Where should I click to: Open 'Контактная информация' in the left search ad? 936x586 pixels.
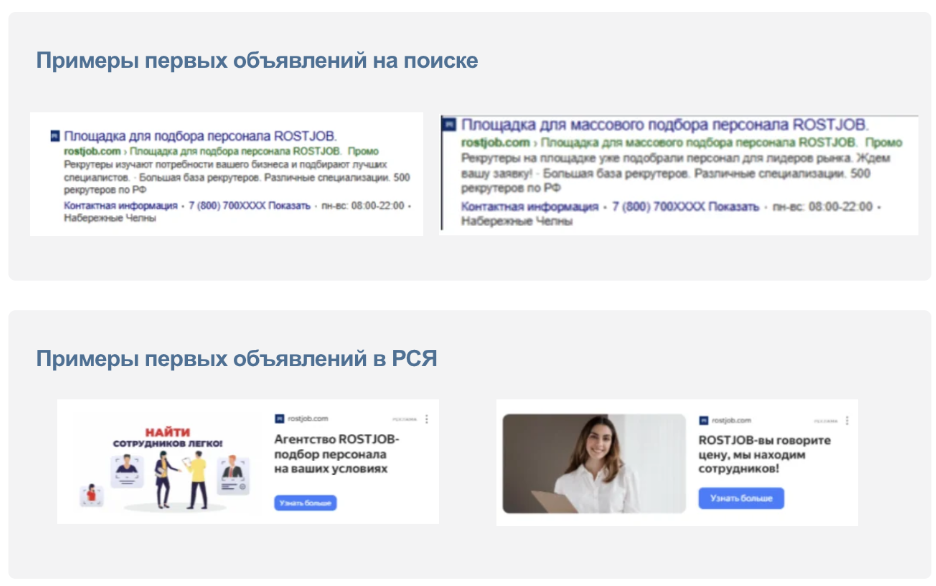tap(121, 204)
